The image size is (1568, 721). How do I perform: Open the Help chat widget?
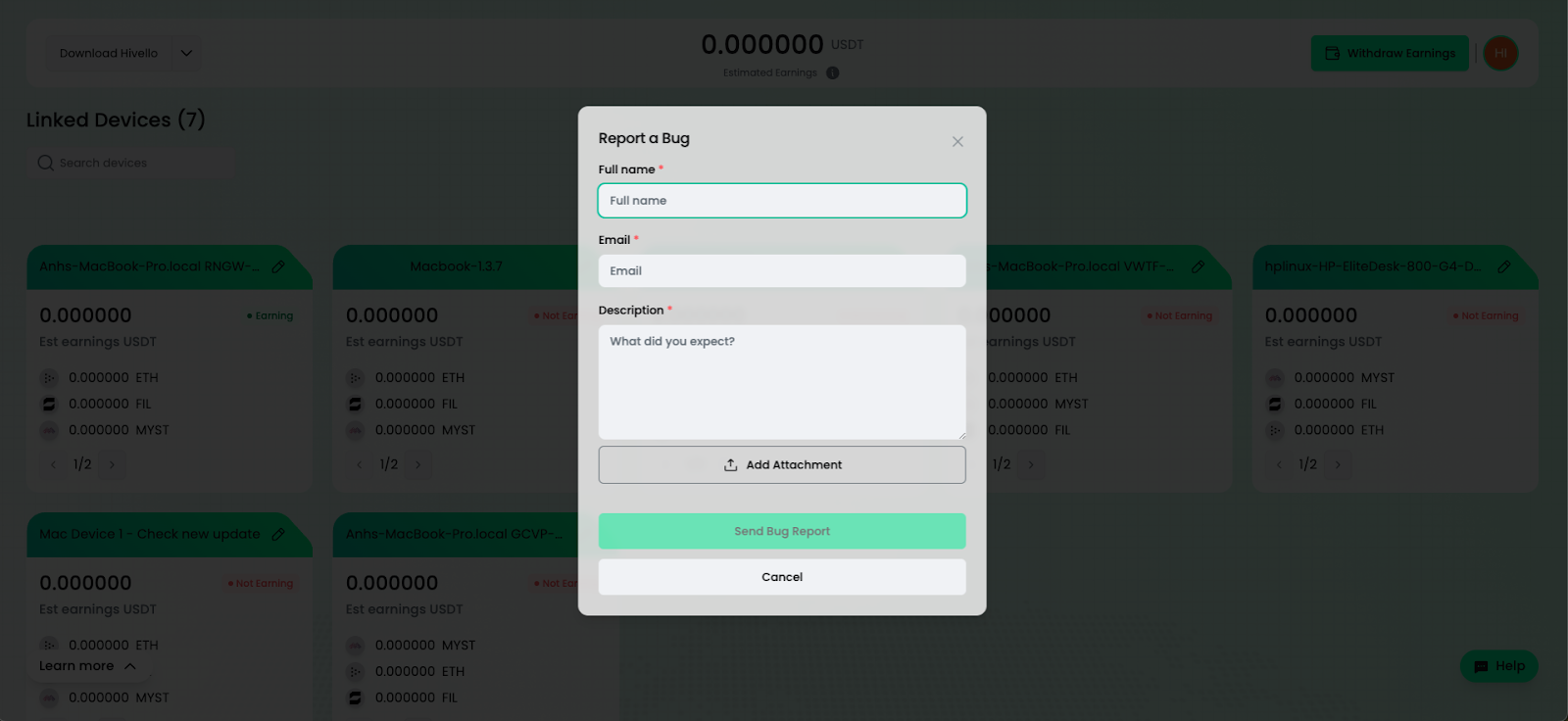point(1498,666)
